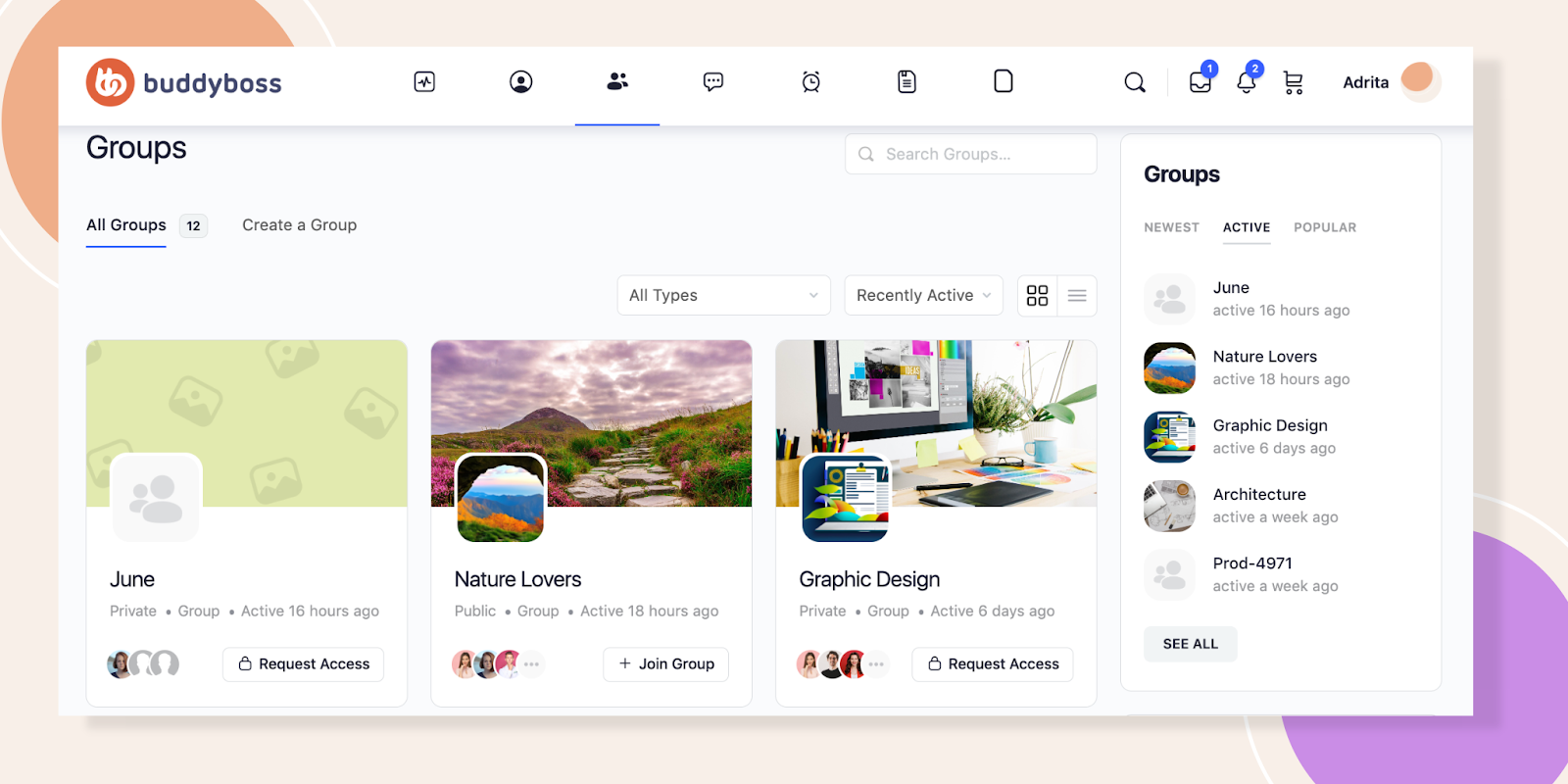Click the 12 groups count badge
The image size is (1568, 784).
click(x=193, y=226)
